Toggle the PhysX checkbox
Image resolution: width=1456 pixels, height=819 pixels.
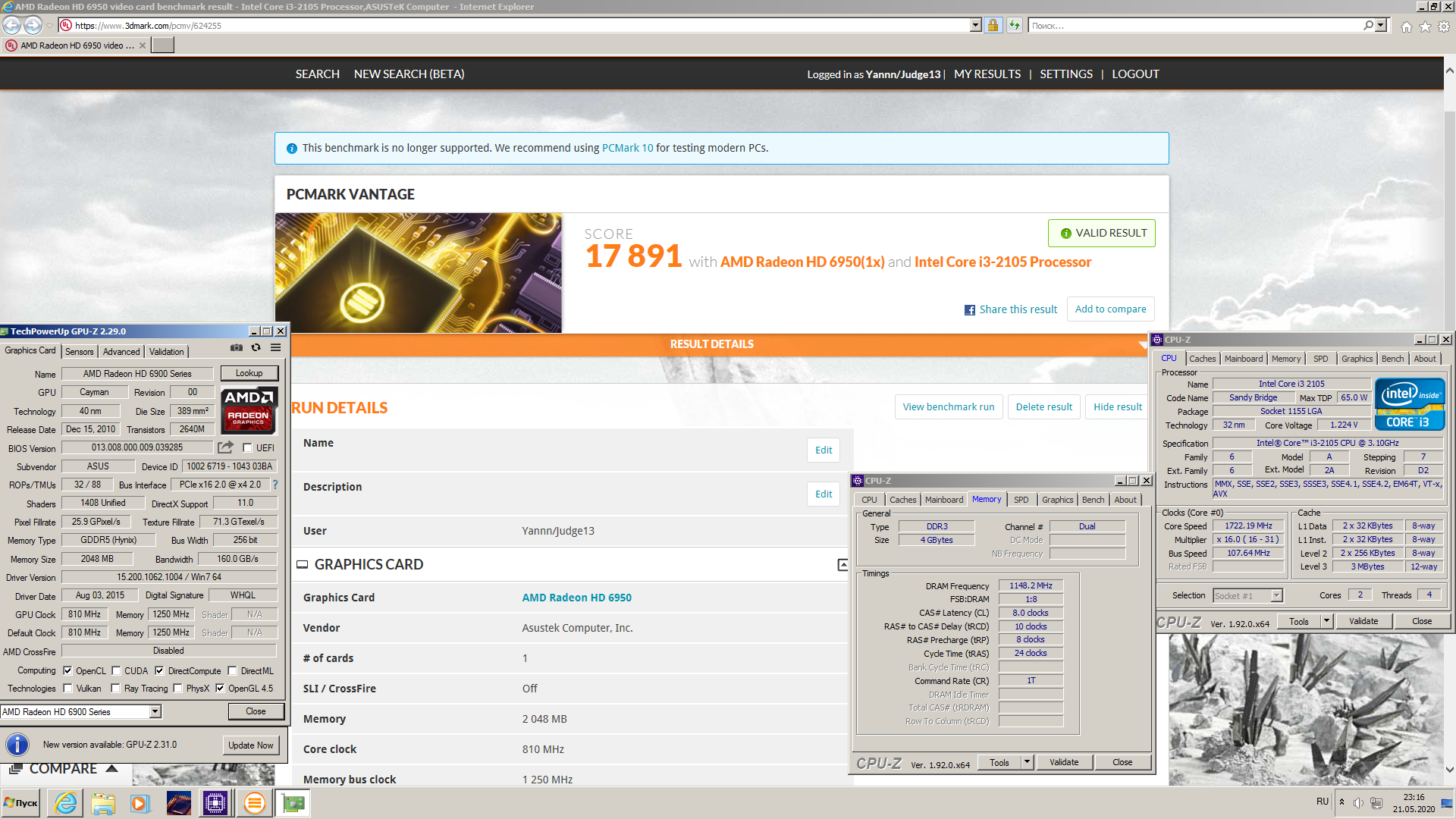[x=177, y=688]
